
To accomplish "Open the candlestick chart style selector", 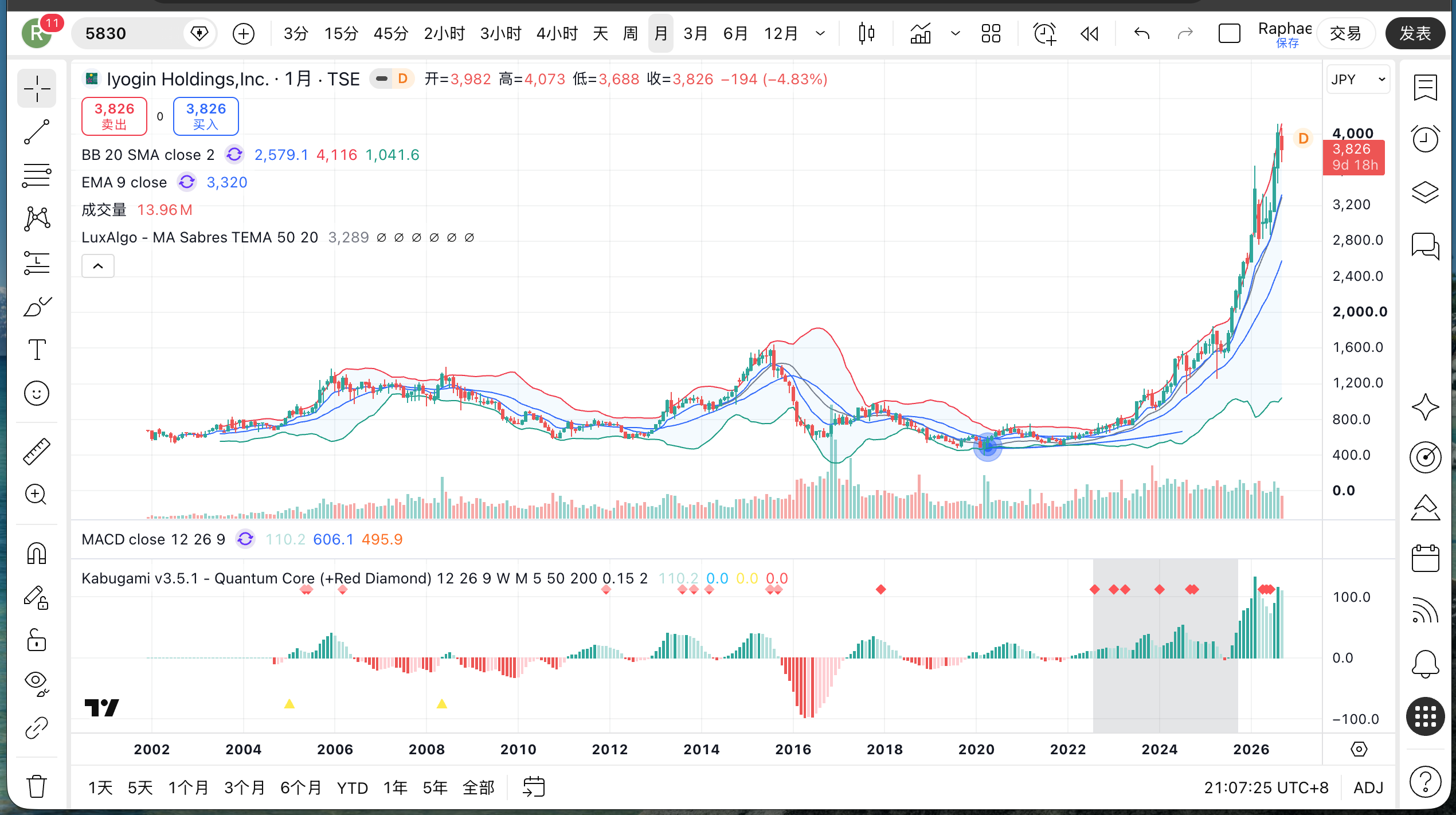I will click(x=867, y=34).
